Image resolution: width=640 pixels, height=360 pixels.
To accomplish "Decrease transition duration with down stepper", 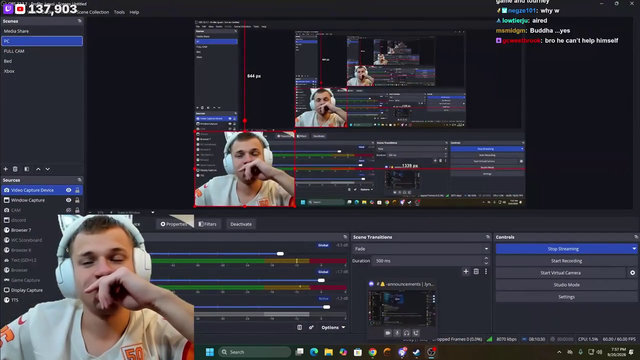I will 486,263.
